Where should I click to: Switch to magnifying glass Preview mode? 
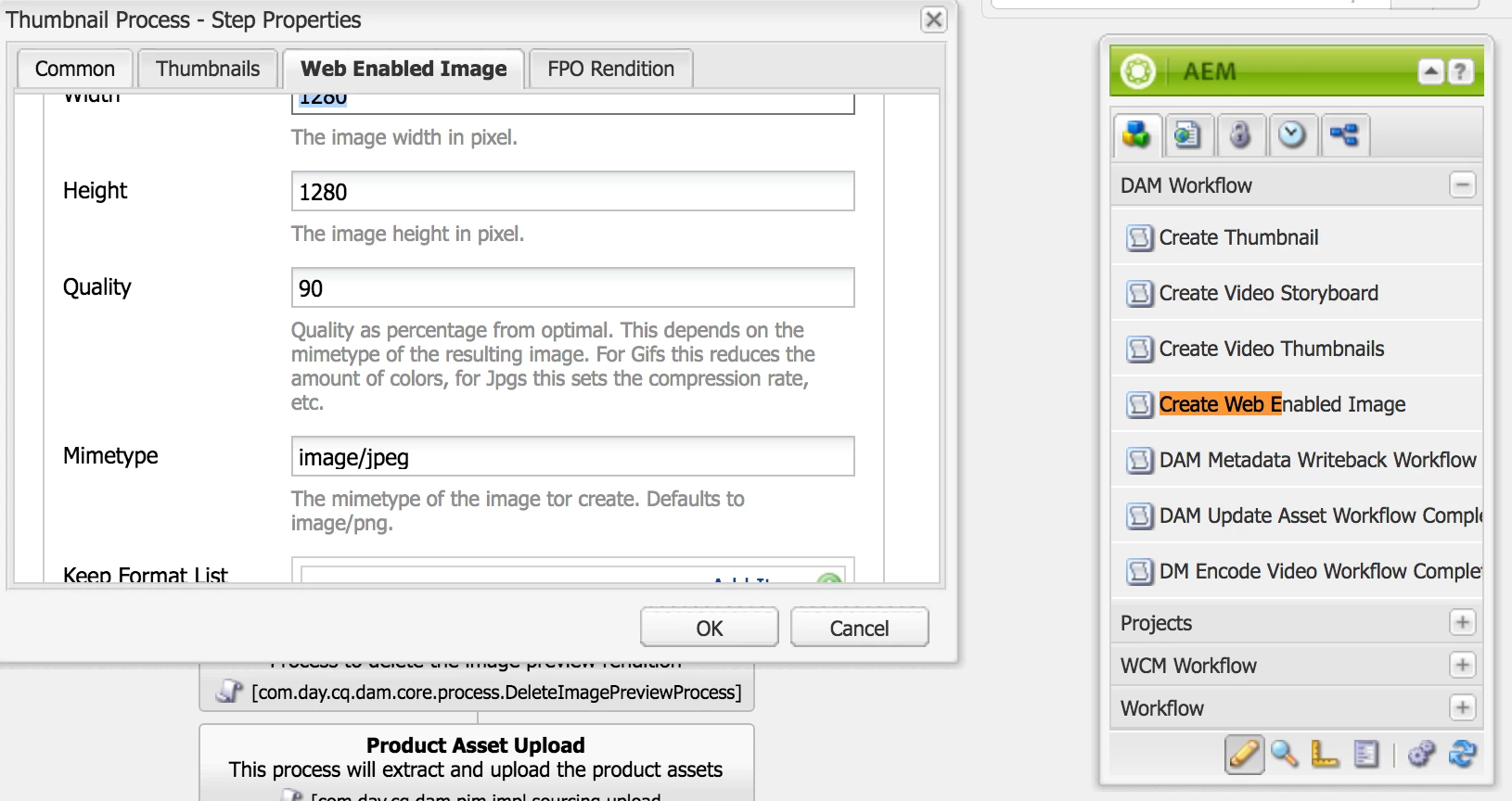1285,755
